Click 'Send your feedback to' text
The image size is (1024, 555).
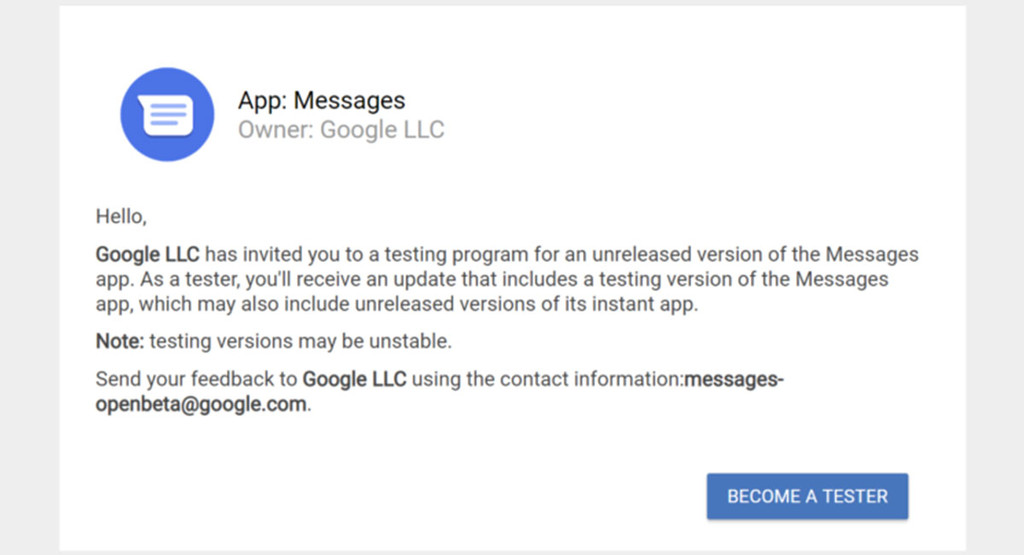pos(197,379)
